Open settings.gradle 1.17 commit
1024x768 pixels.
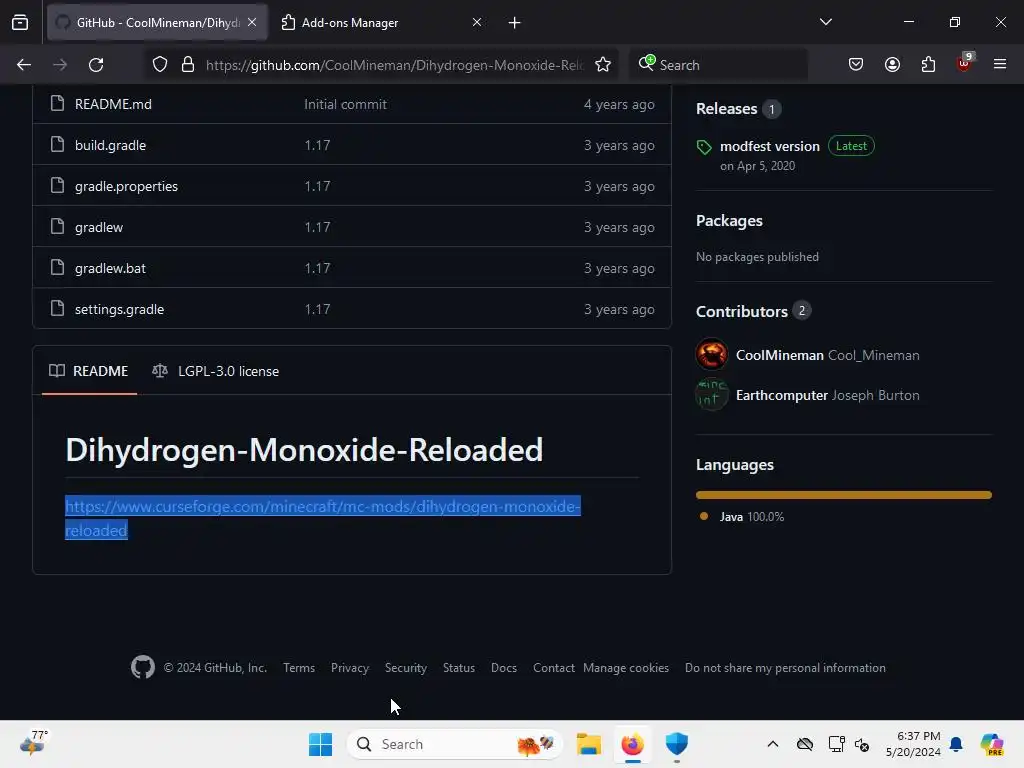(317, 310)
